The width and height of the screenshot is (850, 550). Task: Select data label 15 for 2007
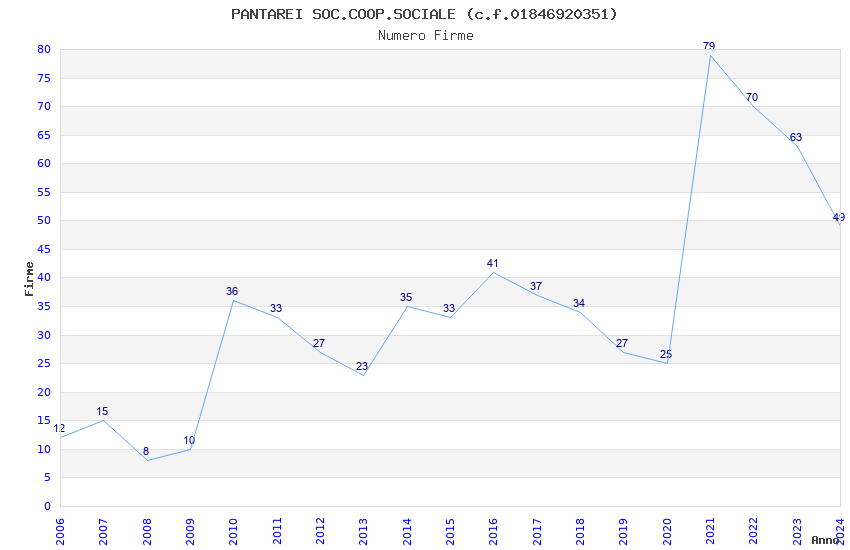coord(102,411)
